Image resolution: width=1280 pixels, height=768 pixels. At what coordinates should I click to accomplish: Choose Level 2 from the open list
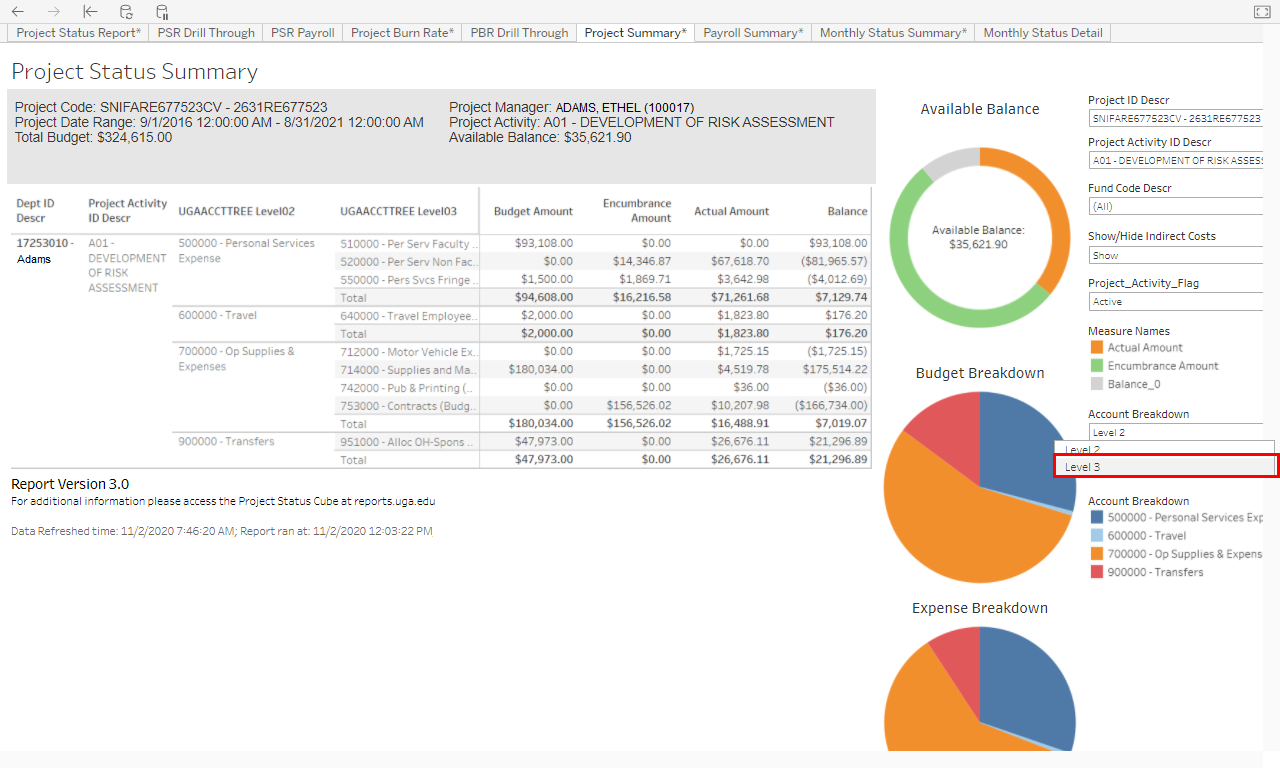coord(1166,449)
